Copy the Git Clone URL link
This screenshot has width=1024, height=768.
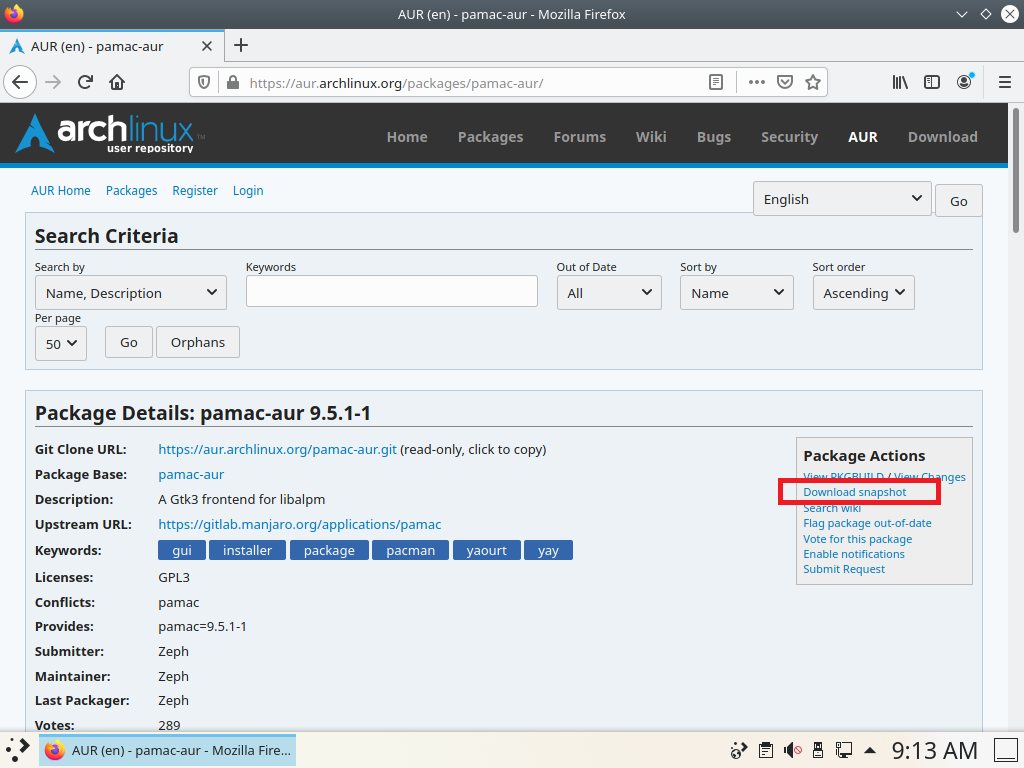pos(278,449)
